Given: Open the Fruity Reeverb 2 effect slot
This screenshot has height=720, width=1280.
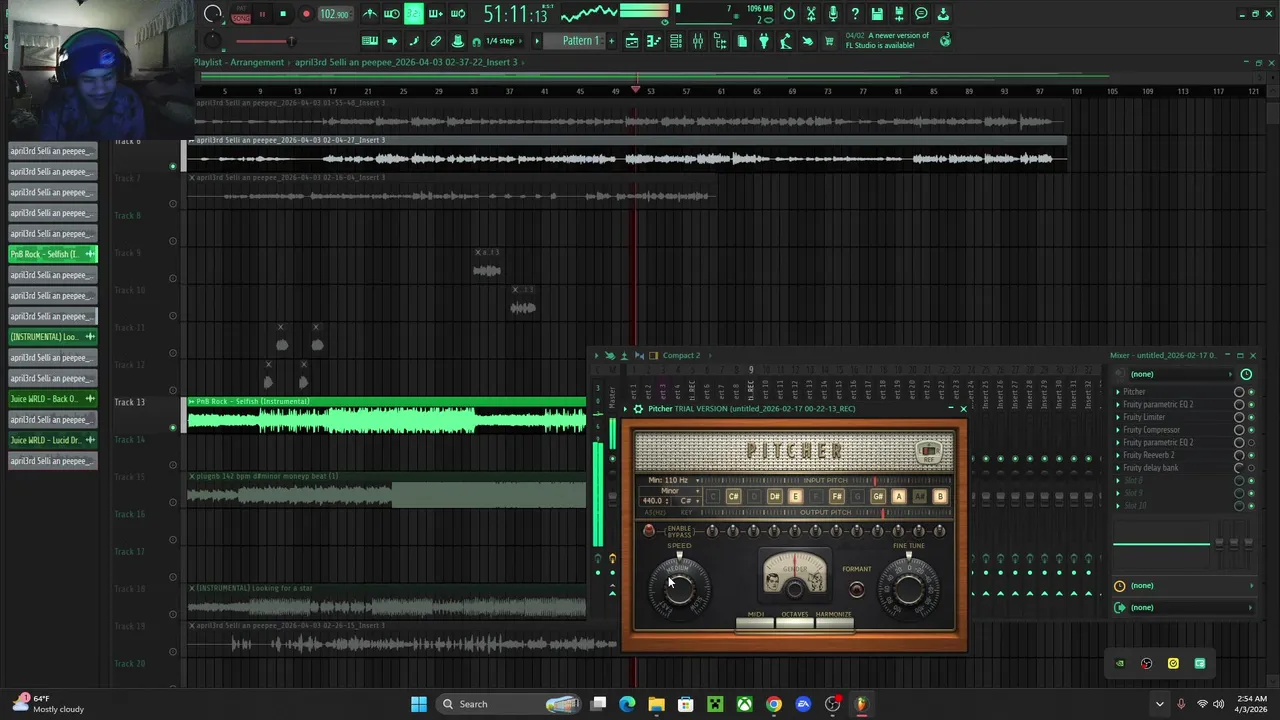Looking at the screenshot, I should point(1149,455).
